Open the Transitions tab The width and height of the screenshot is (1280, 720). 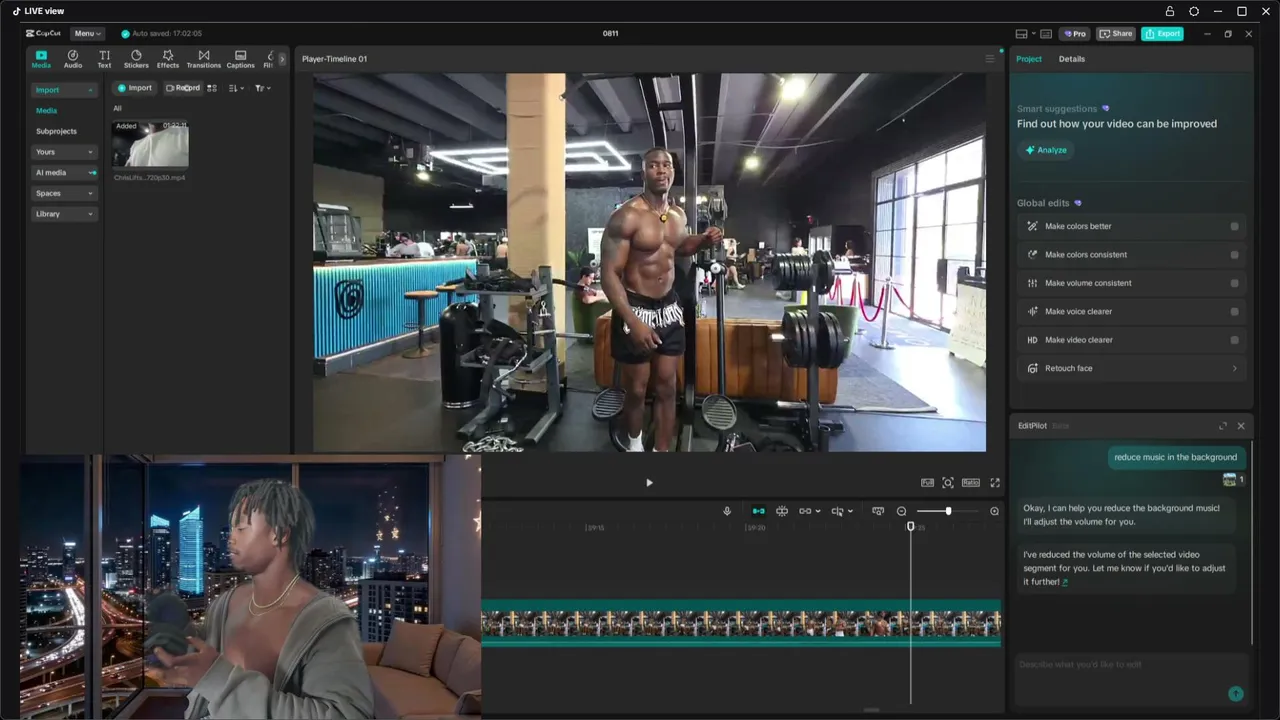(x=204, y=59)
